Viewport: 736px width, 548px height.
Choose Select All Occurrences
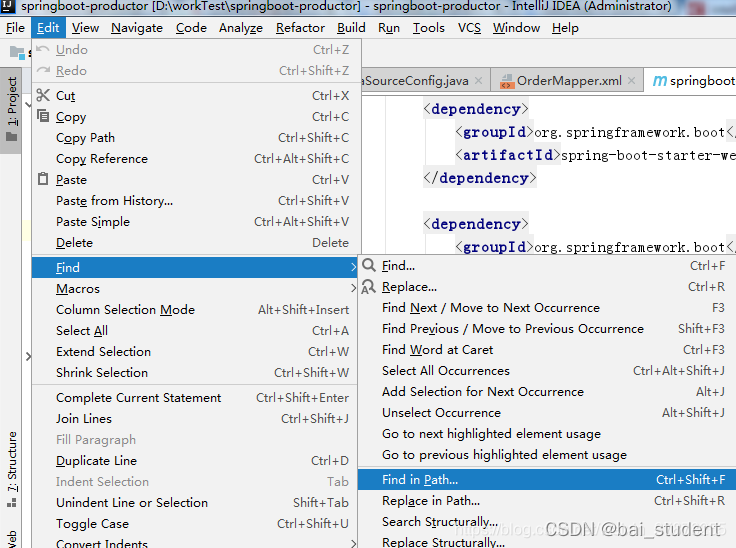point(547,370)
